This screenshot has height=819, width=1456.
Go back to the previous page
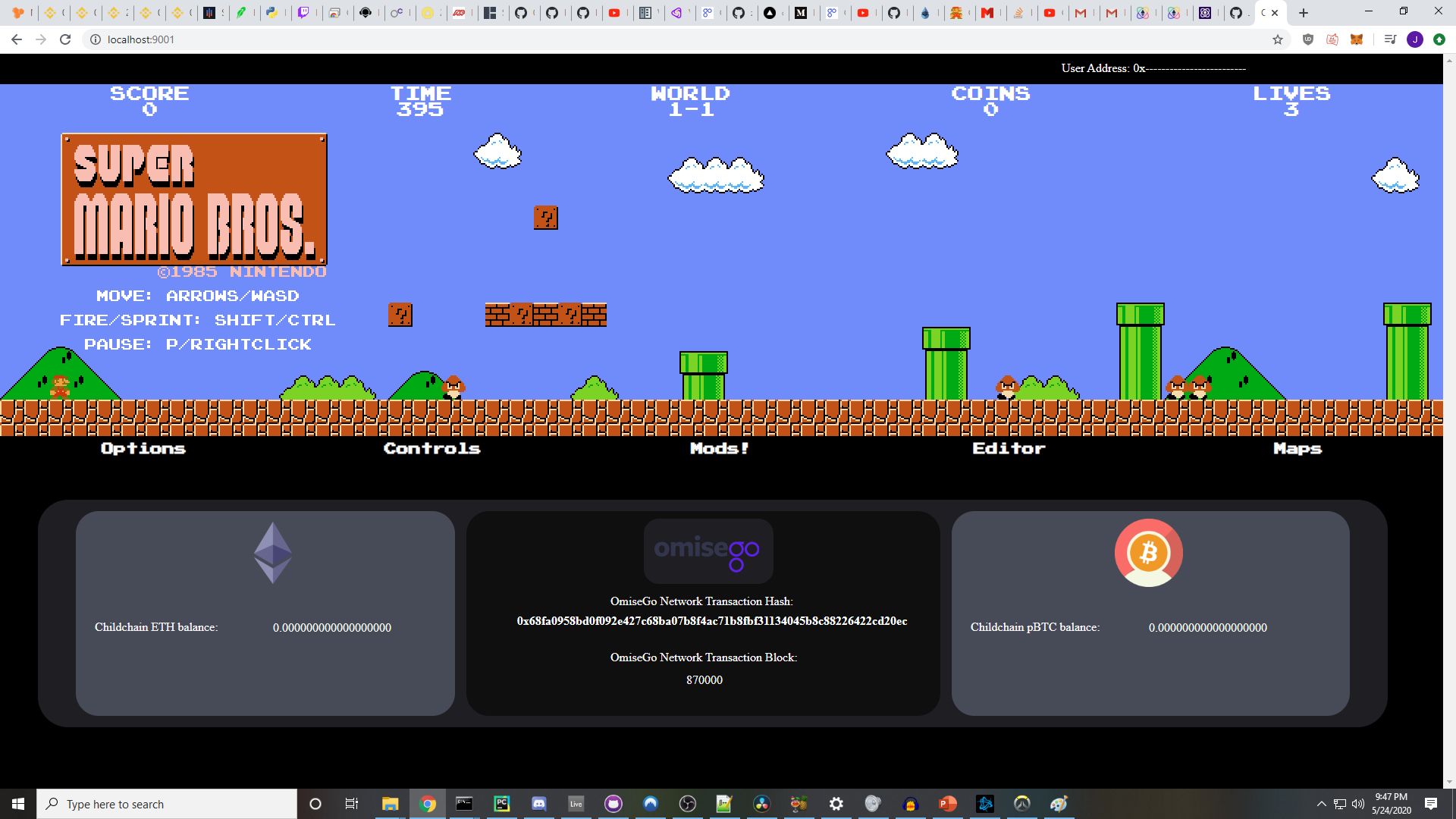coord(17,39)
